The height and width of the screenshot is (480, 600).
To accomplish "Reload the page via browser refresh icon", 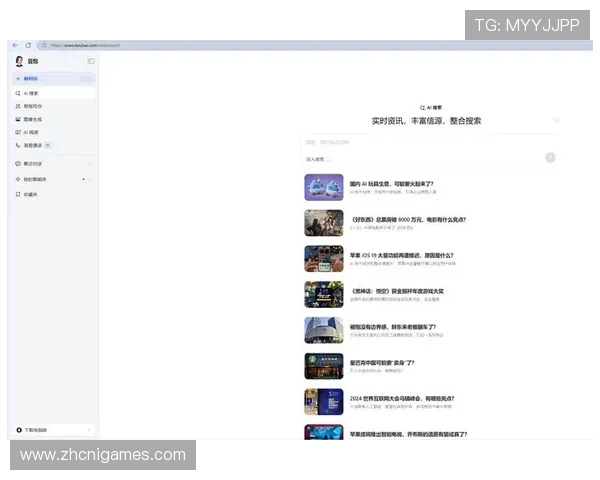I will click(x=28, y=45).
